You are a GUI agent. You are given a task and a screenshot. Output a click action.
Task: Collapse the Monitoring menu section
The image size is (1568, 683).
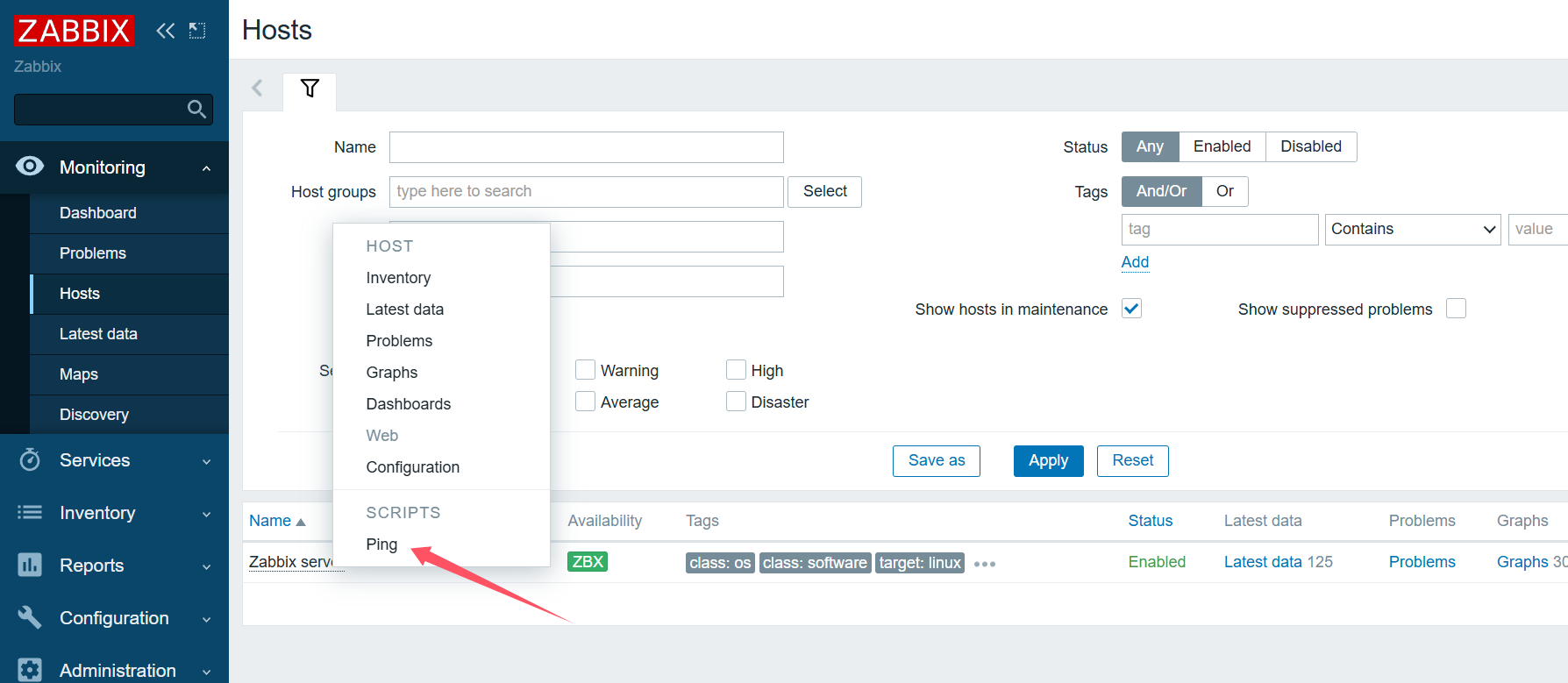(206, 167)
